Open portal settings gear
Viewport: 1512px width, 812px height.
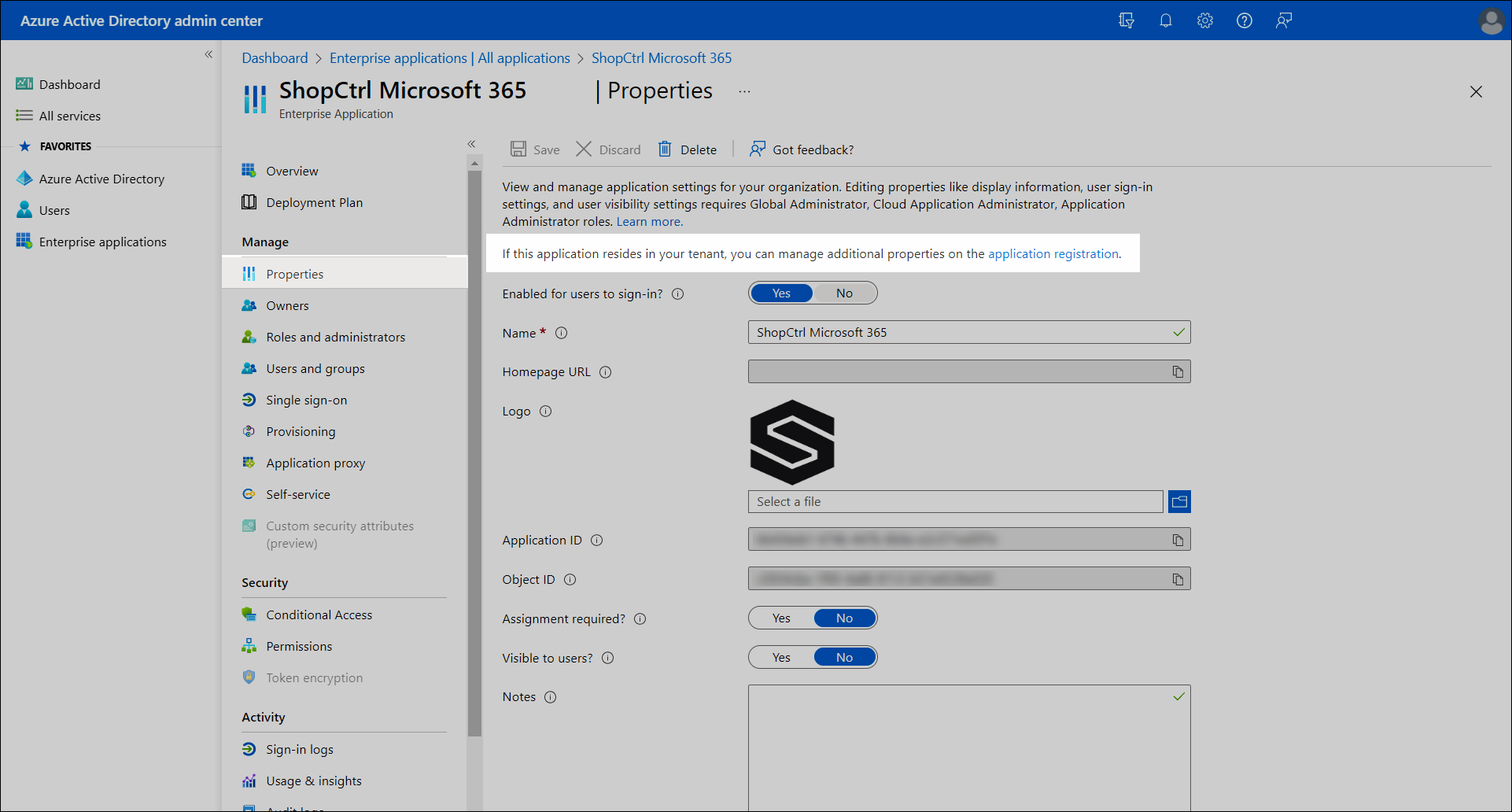[x=1205, y=20]
